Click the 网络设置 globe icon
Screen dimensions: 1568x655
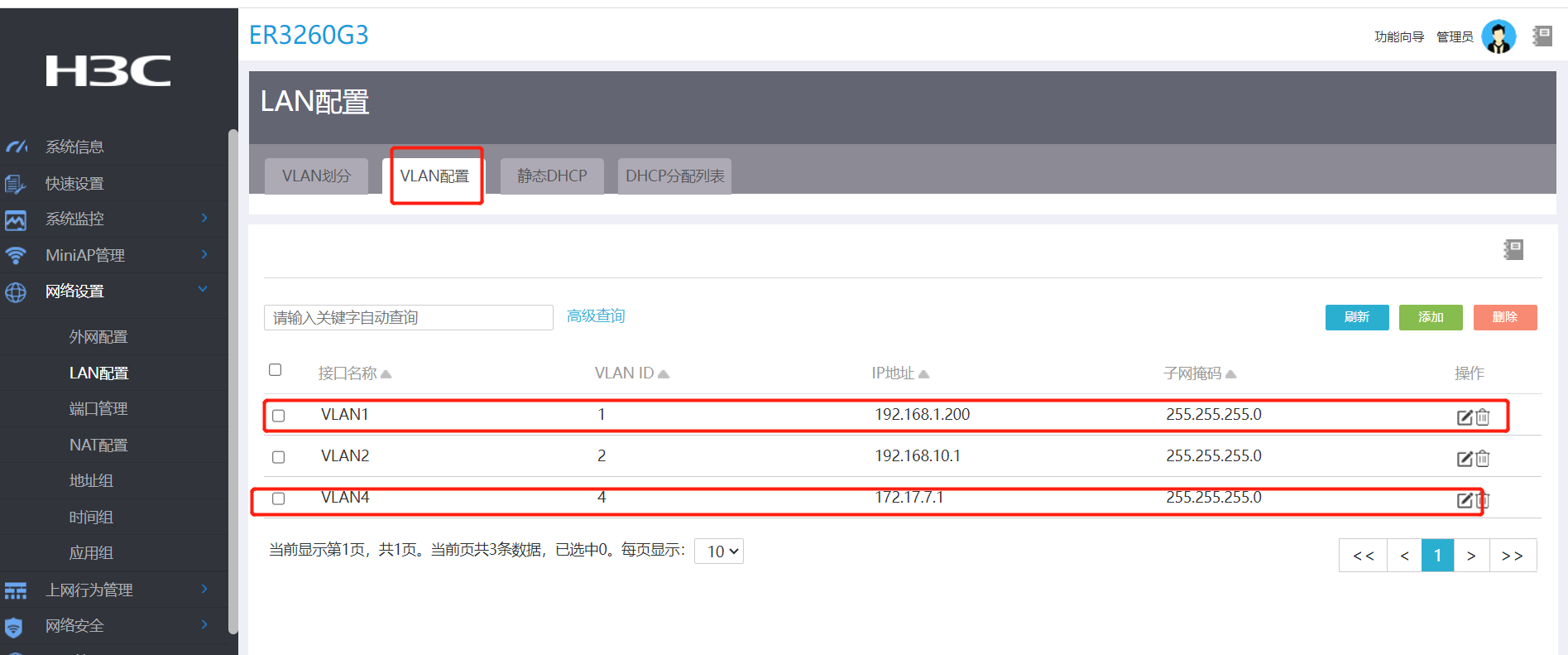pyautogui.click(x=16, y=292)
